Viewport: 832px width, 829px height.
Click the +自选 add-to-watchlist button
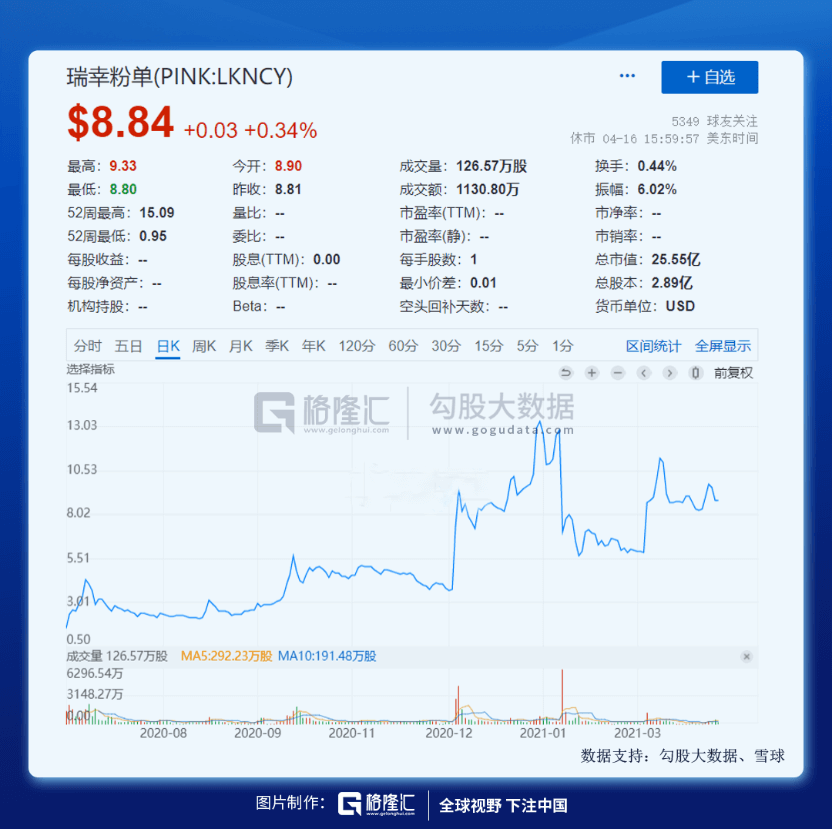point(710,77)
